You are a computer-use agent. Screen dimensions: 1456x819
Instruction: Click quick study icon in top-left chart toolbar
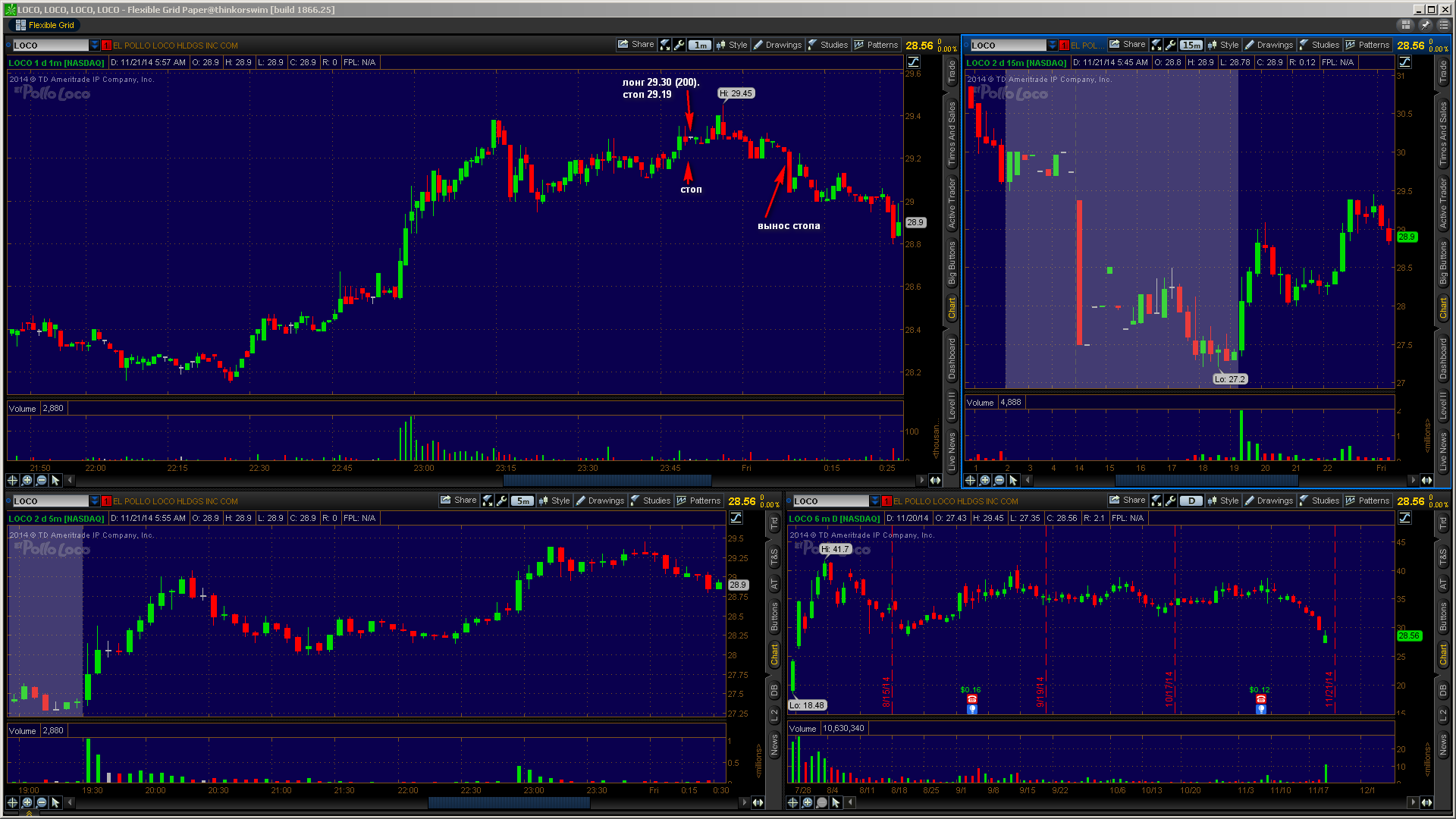[665, 45]
